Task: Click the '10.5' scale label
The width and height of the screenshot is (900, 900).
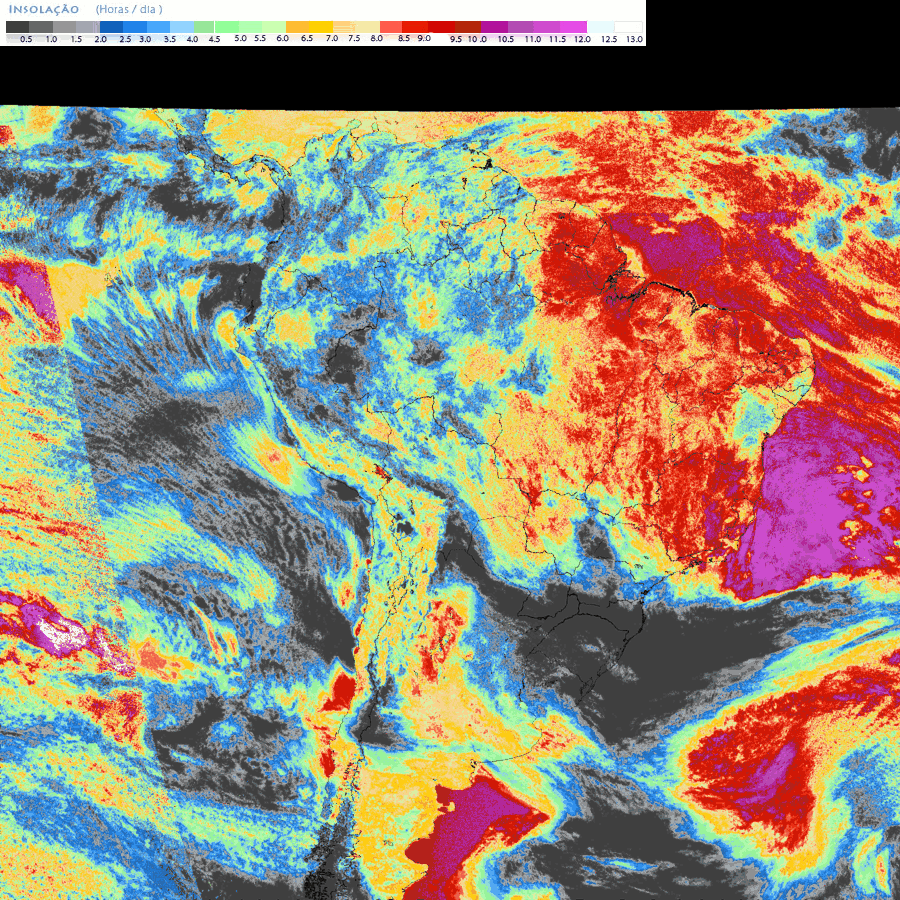Action: [506, 40]
